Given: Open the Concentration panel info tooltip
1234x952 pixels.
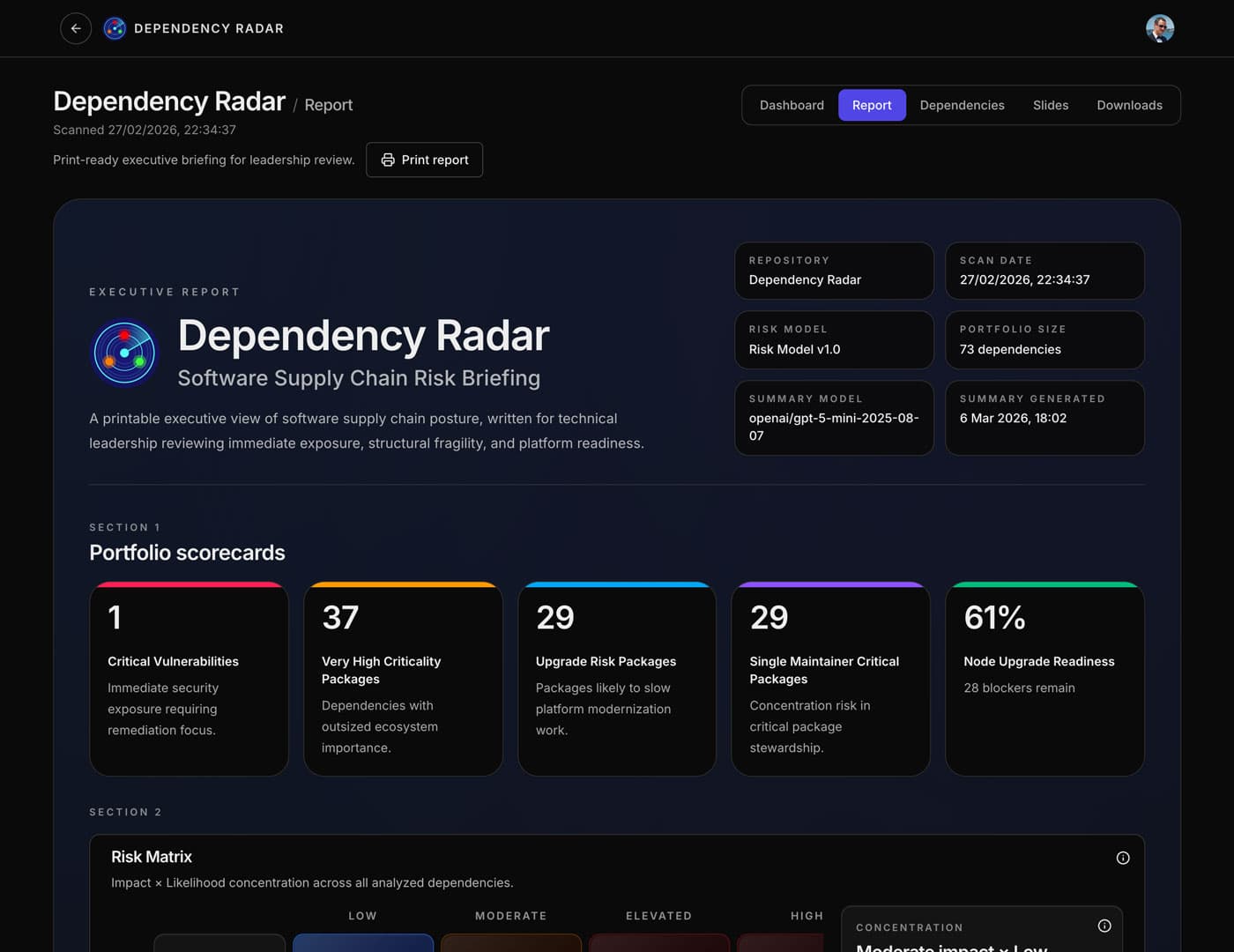Looking at the screenshot, I should coord(1104,926).
